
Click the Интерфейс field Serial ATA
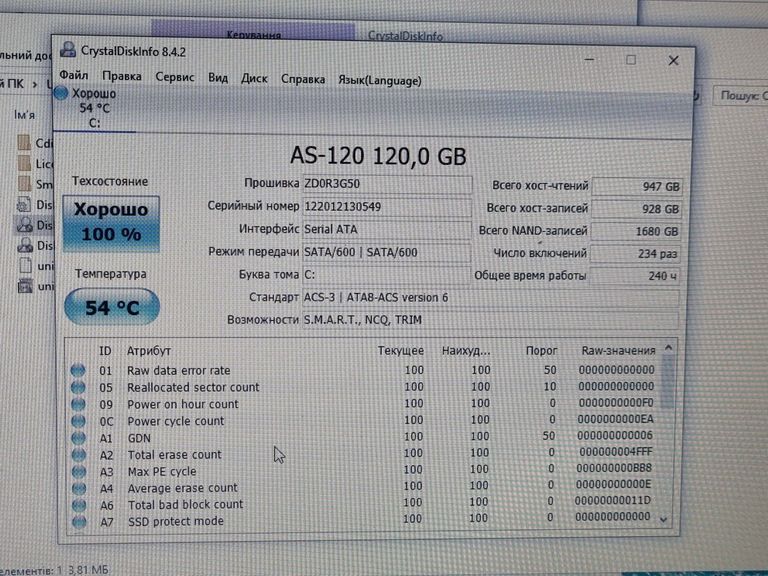[387, 229]
